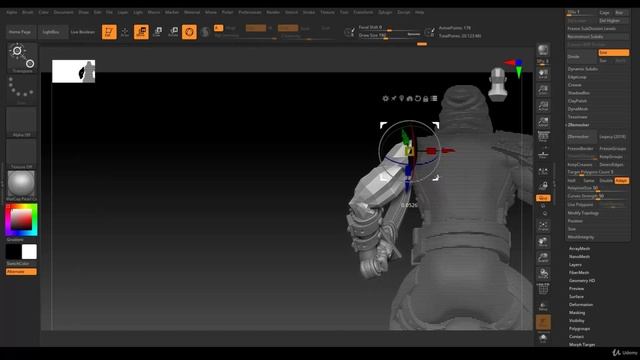Expand ClayPolish section
Screen dimensions: 640x360
click(x=577, y=101)
